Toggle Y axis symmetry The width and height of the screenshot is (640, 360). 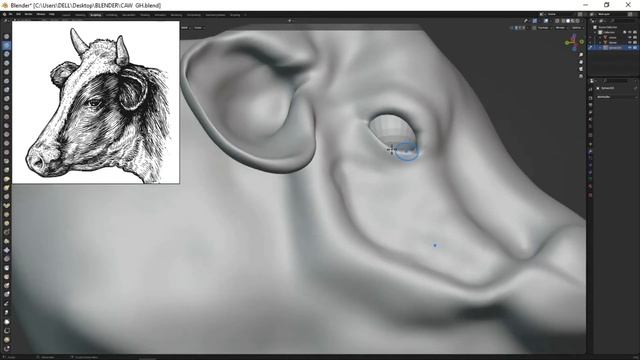click(520, 28)
